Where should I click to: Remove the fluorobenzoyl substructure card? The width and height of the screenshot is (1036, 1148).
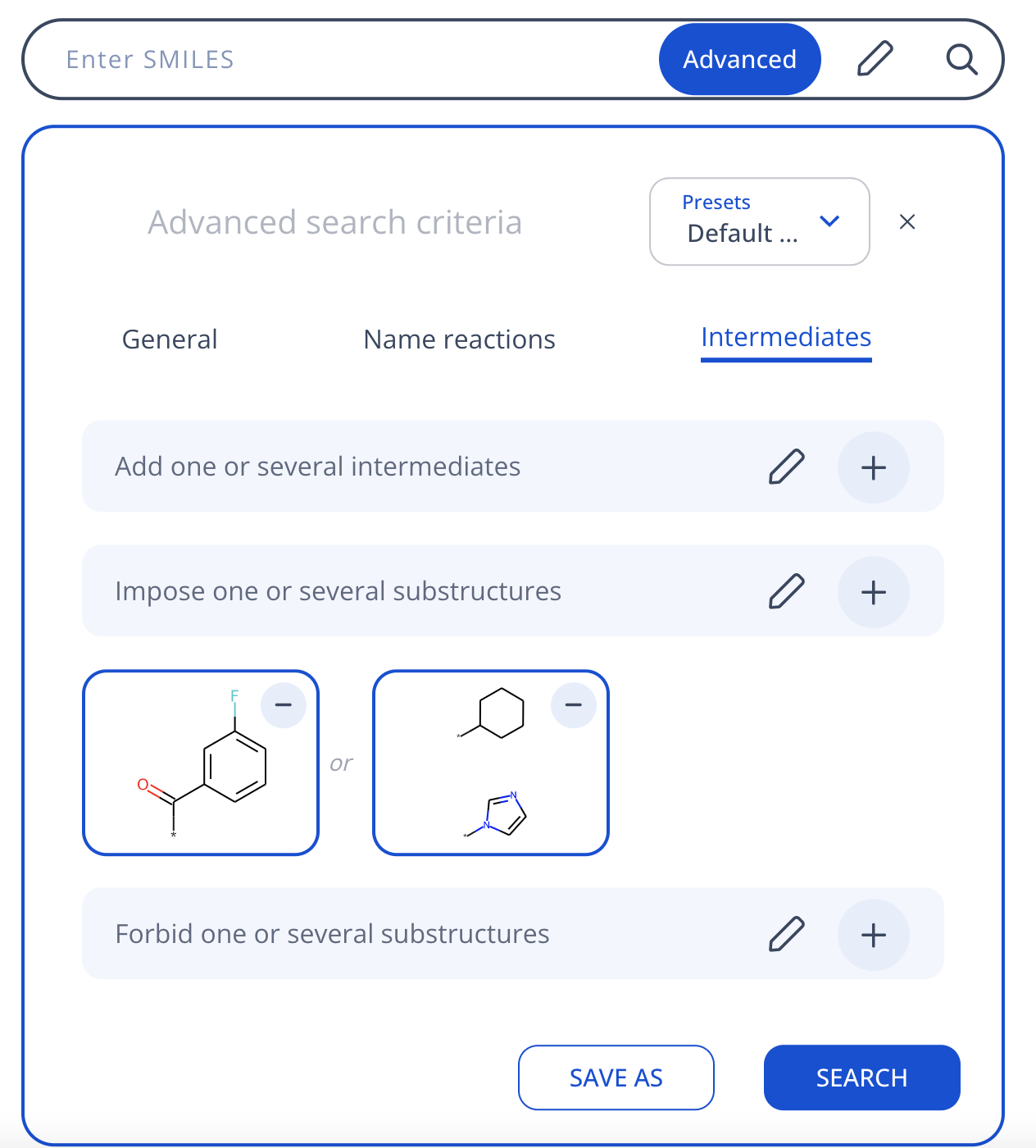pos(284,705)
